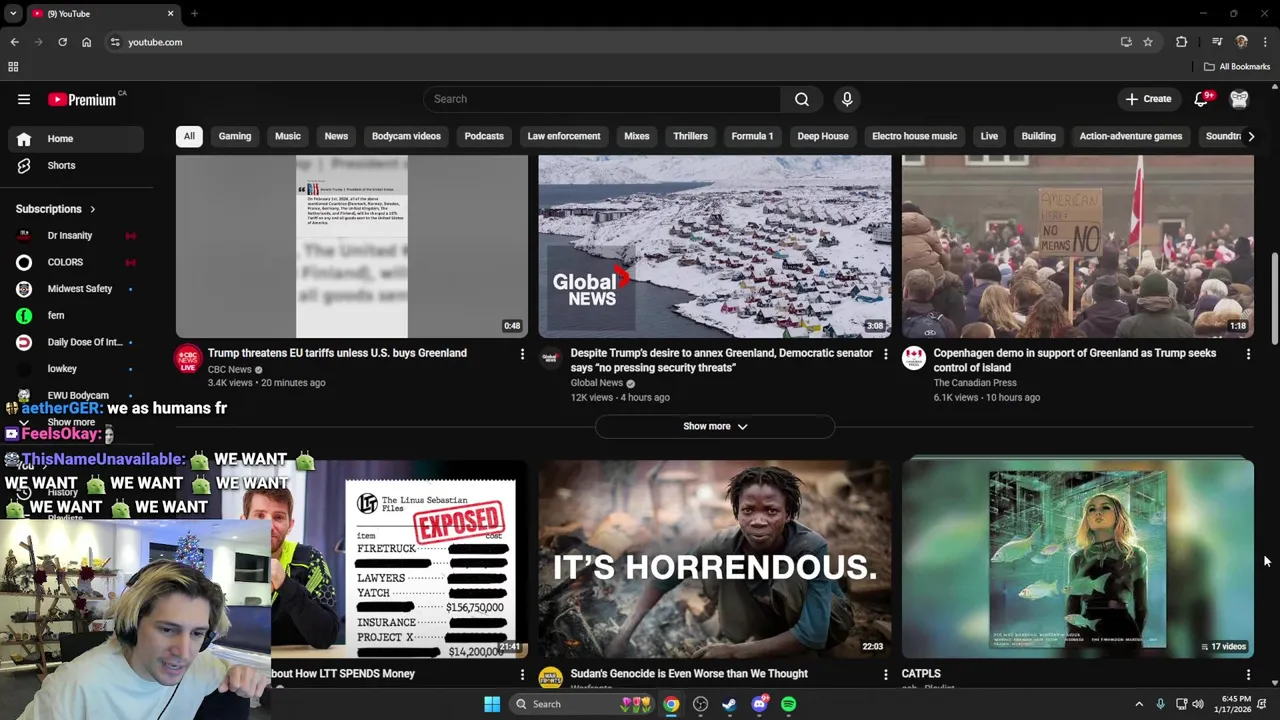Advance filter chips with right arrow
This screenshot has width=1280, height=720.
point(1250,136)
